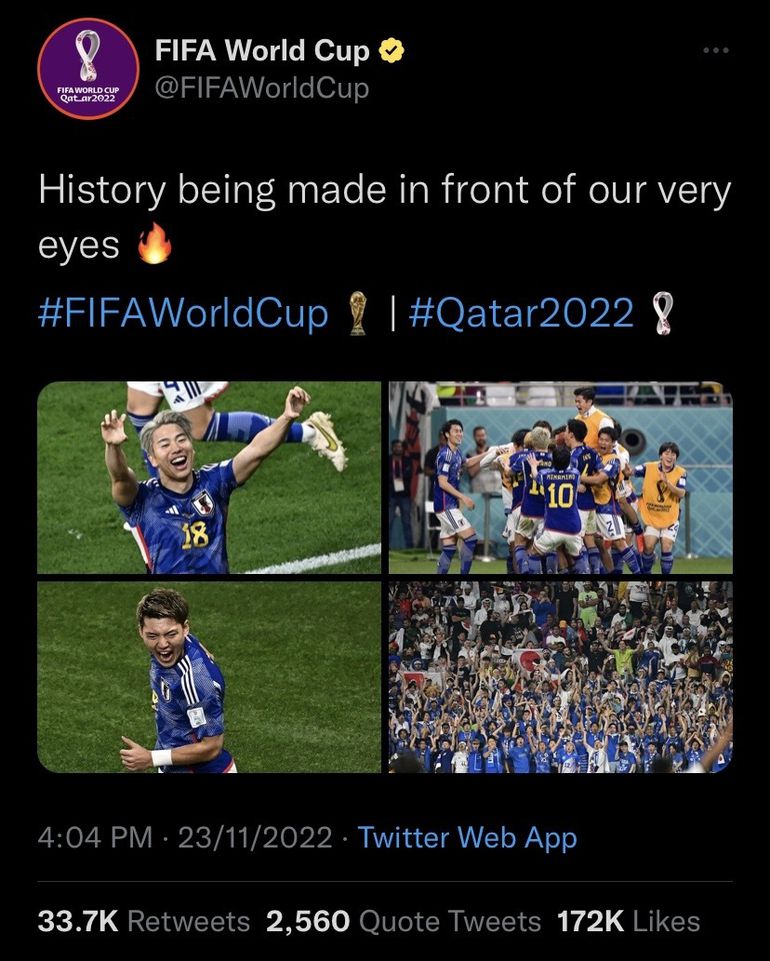Open the three-dot more options menu
The image size is (770, 961).
click(x=715, y=49)
